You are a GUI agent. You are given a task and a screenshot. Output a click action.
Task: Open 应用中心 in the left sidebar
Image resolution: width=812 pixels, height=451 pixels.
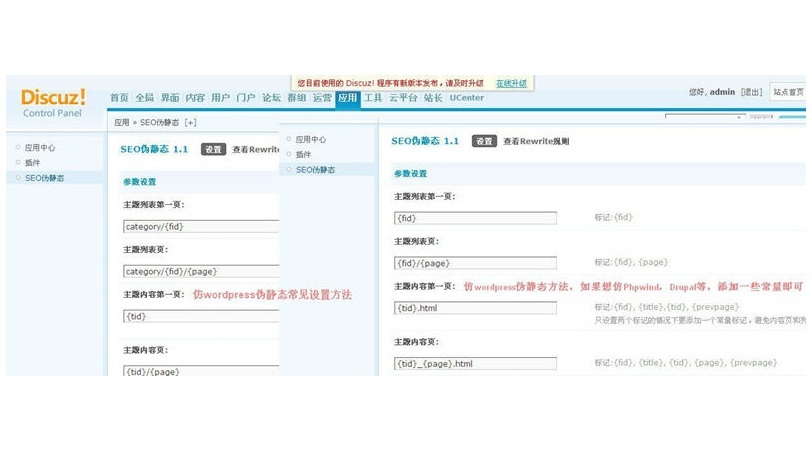pos(40,148)
